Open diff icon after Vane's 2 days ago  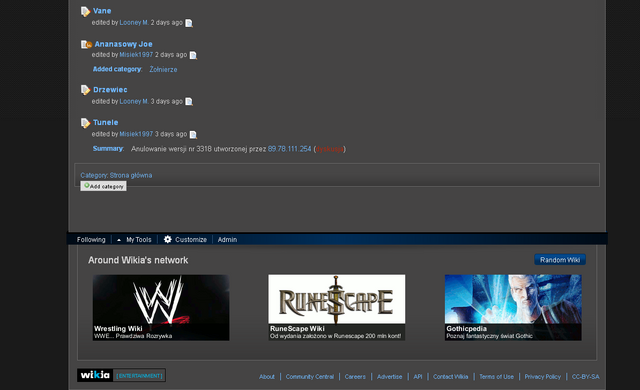(189, 23)
